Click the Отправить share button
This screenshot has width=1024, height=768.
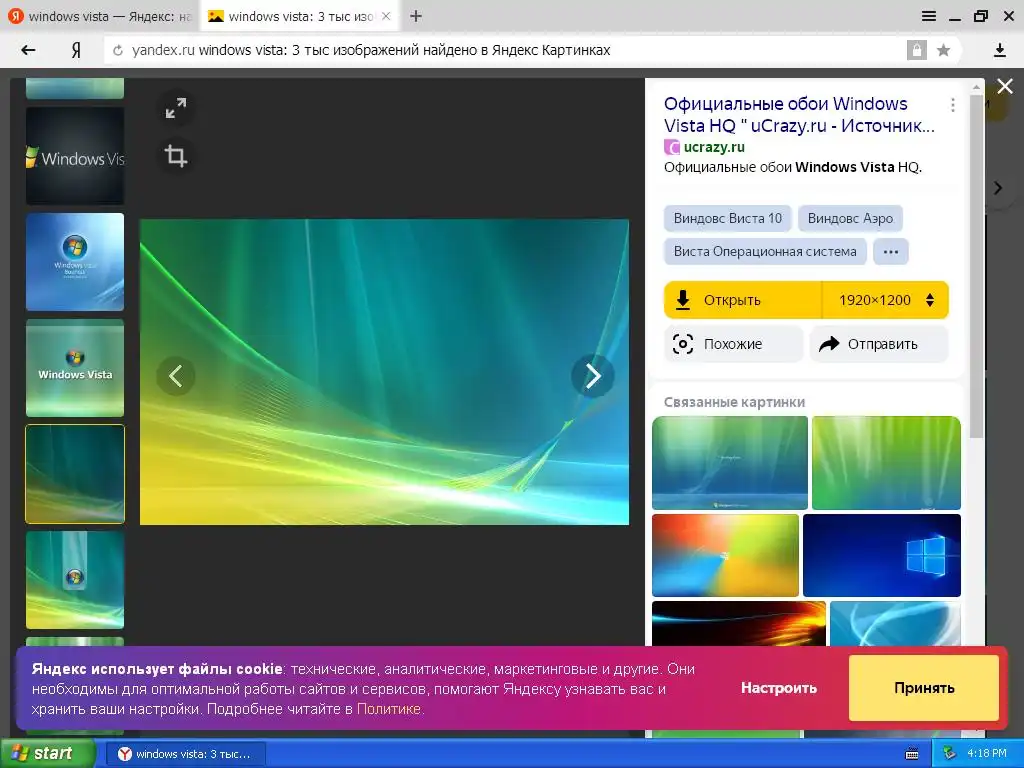click(x=879, y=344)
